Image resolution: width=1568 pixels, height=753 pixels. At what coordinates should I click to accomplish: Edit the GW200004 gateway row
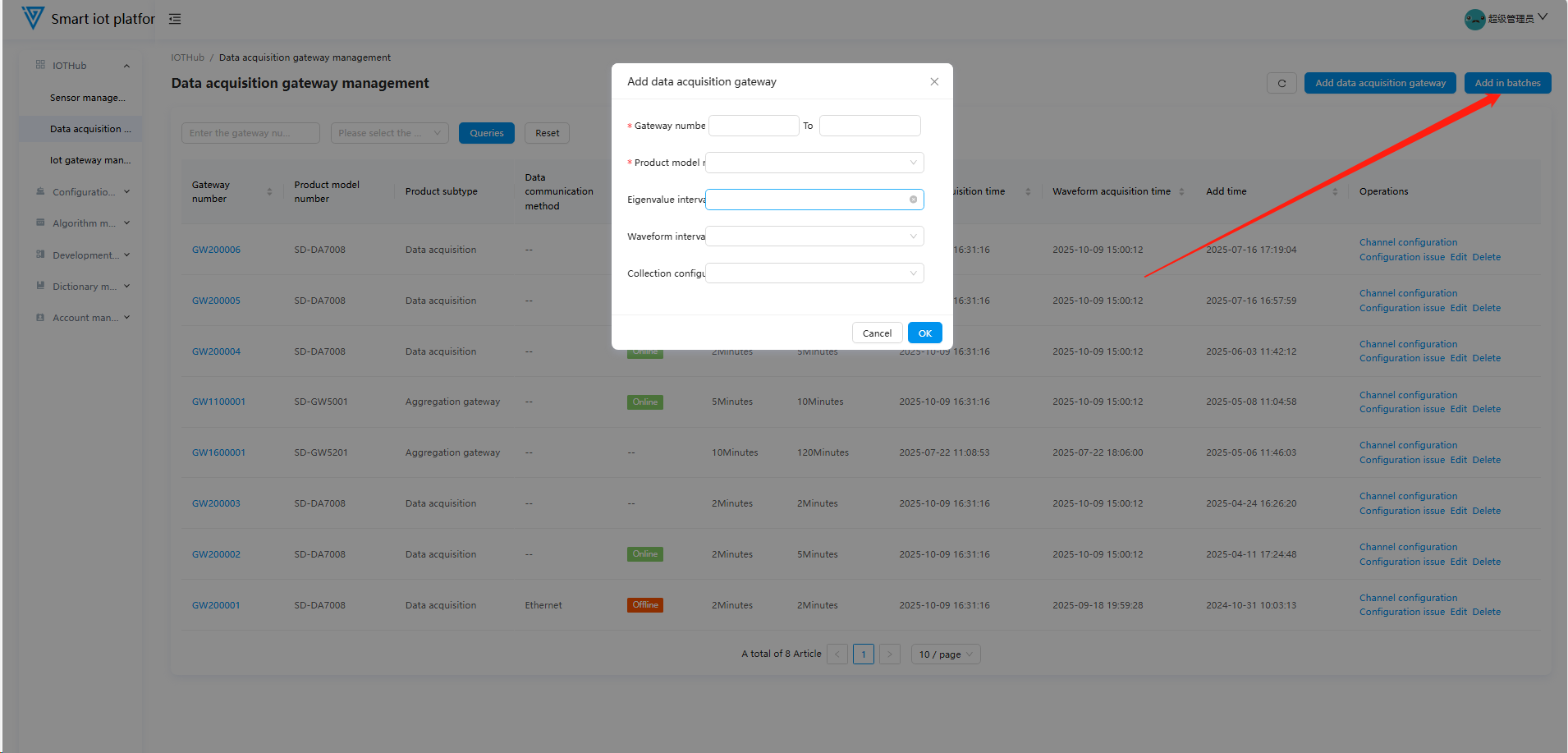coord(1458,358)
